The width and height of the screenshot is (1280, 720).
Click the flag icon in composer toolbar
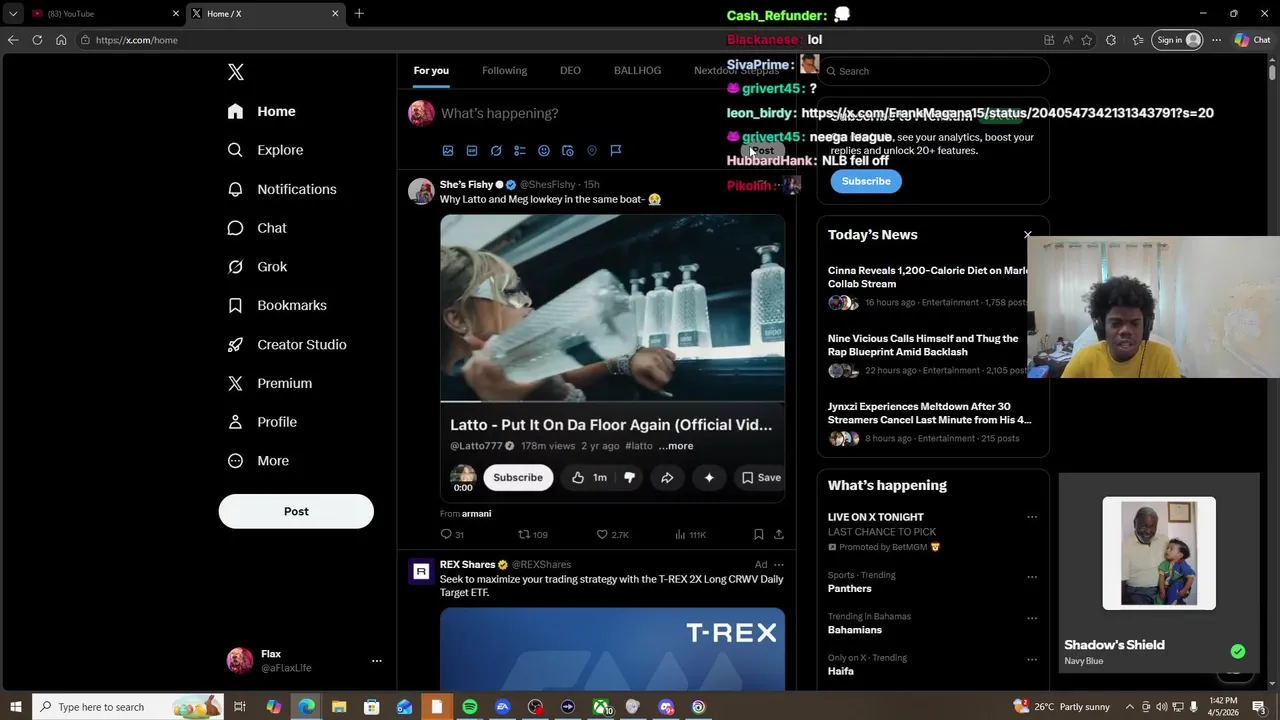[x=616, y=151]
